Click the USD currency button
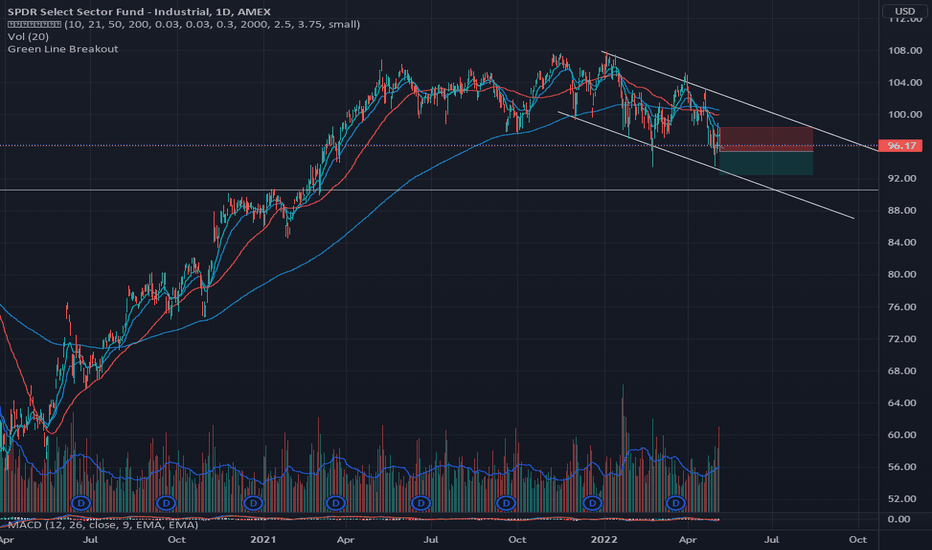932x550 pixels. [905, 11]
